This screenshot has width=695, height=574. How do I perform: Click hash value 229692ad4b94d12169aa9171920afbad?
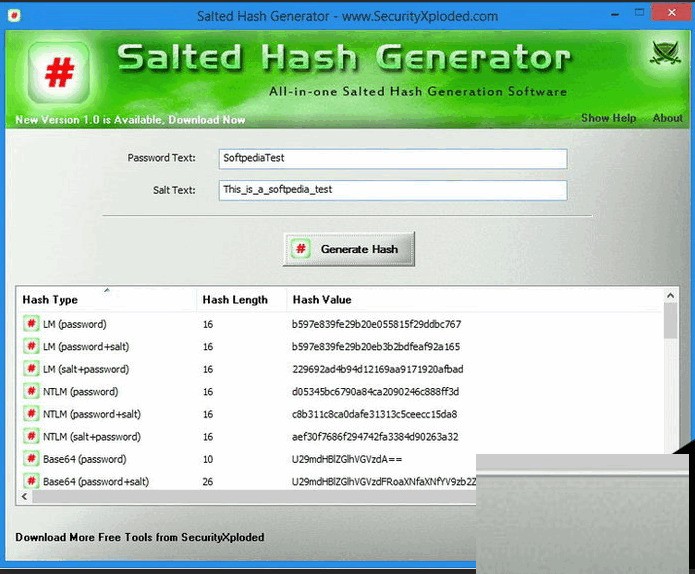(x=378, y=369)
